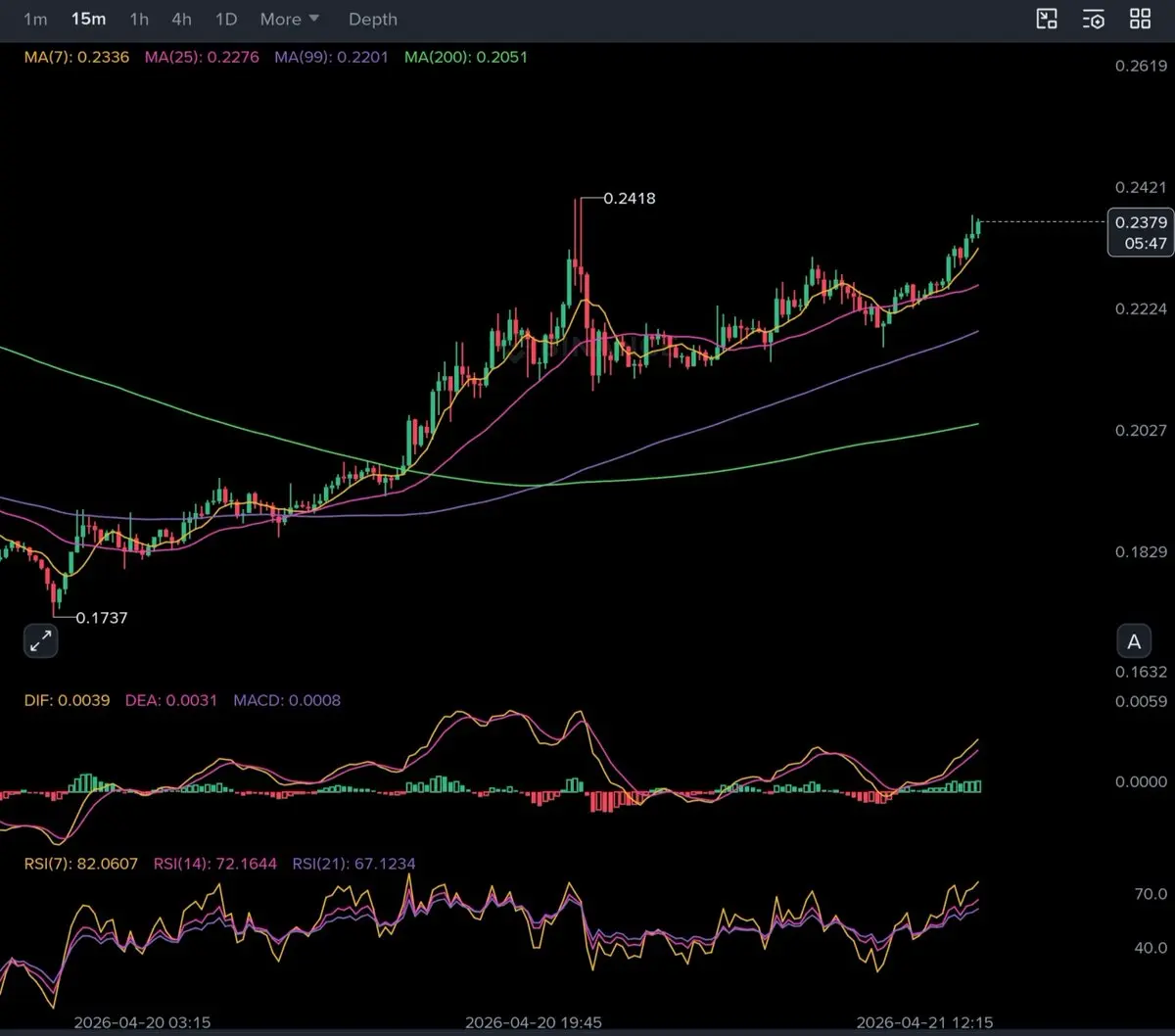Switch to the 1m timeframe

(35, 19)
